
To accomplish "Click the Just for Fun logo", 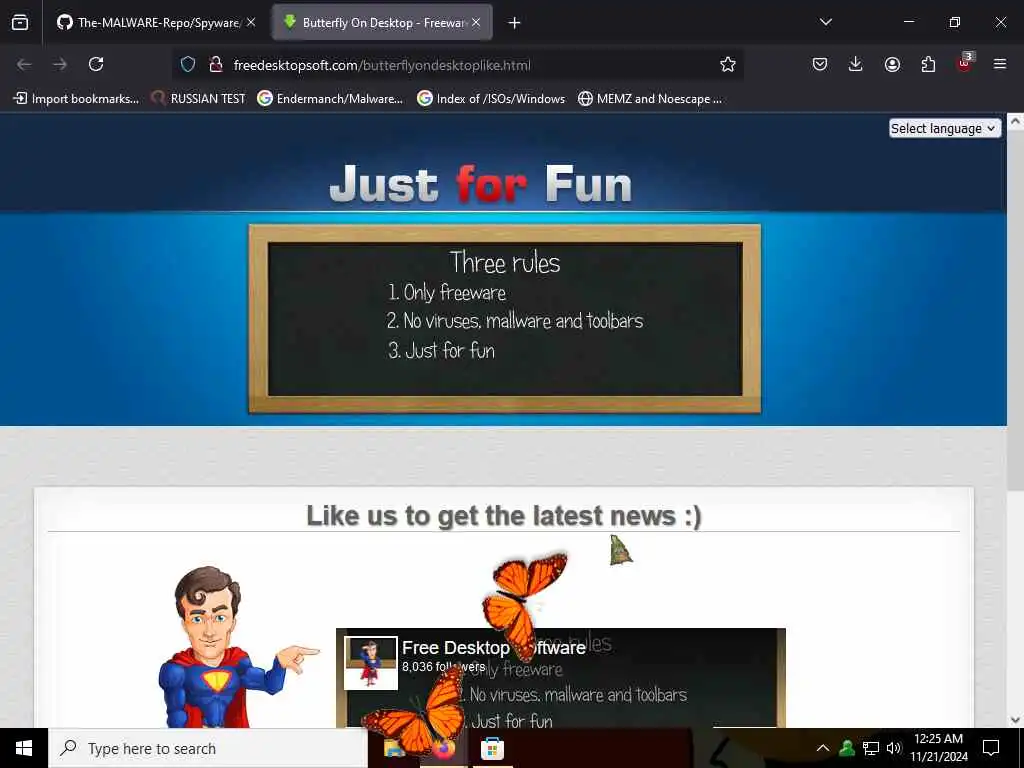I will (481, 184).
